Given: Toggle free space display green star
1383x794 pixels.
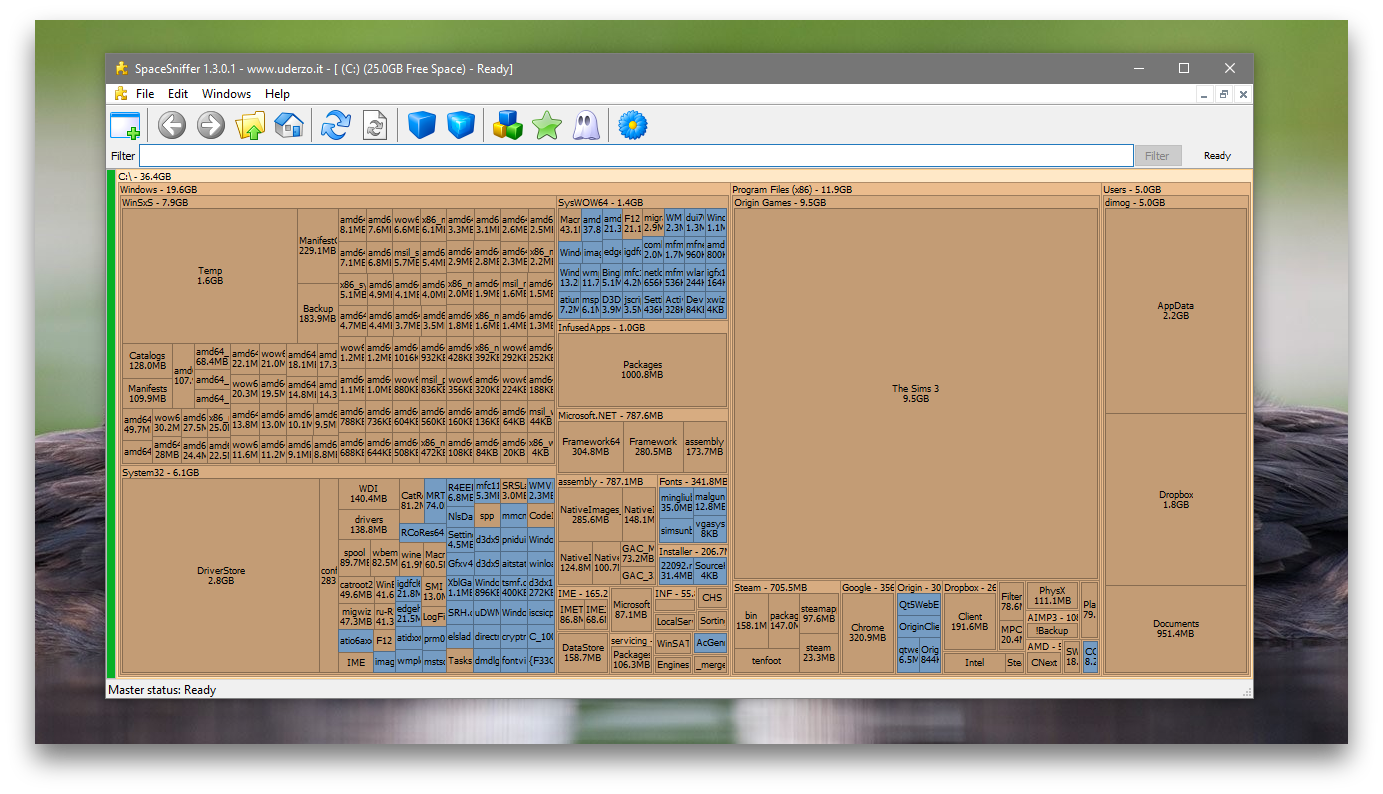Looking at the screenshot, I should coord(547,125).
